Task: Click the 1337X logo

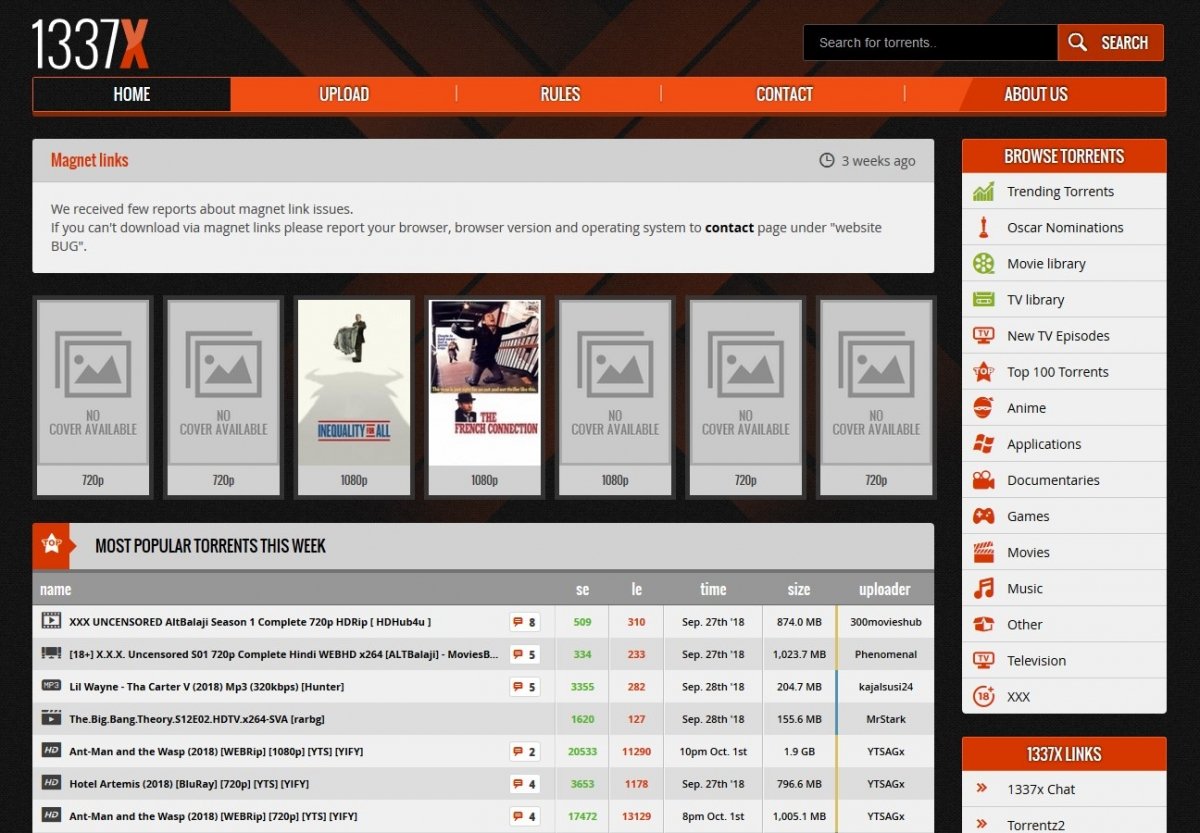Action: [90, 44]
